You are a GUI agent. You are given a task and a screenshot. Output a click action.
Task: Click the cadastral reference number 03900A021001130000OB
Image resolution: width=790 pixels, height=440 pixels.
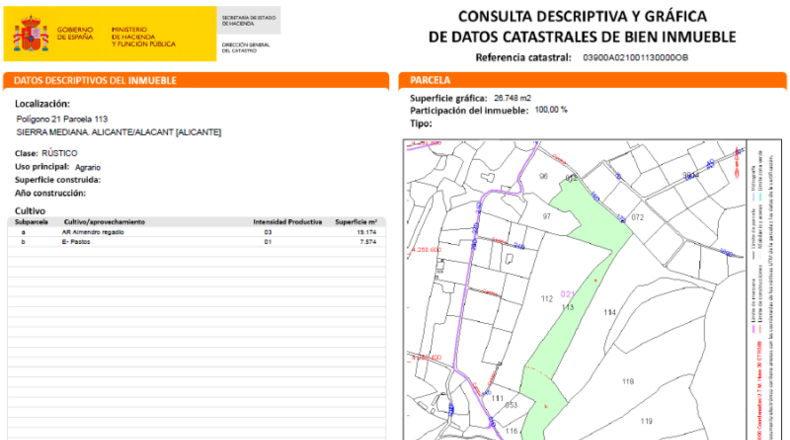click(635, 57)
